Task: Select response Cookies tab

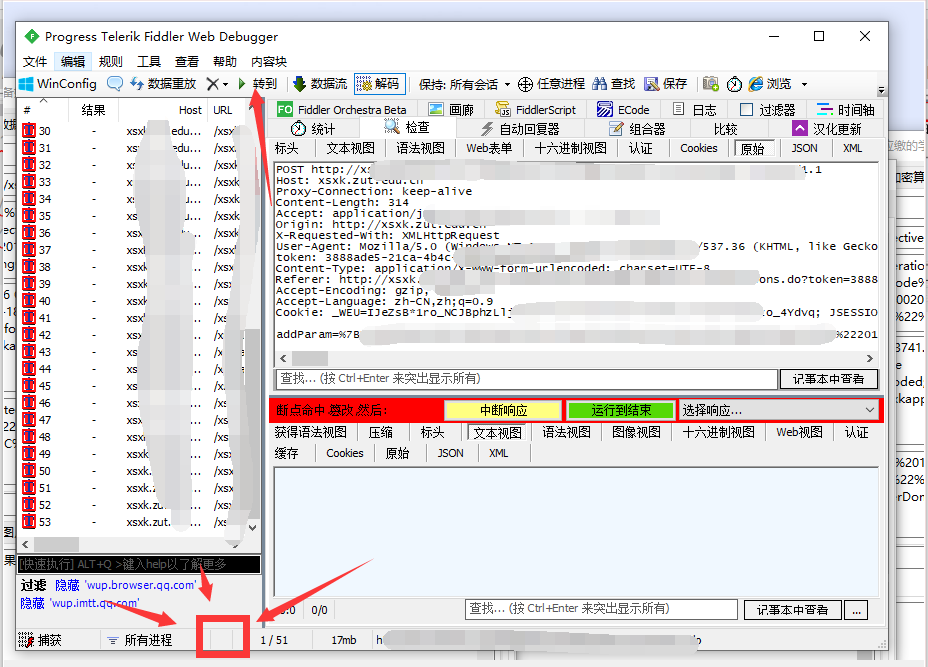Action: point(344,453)
